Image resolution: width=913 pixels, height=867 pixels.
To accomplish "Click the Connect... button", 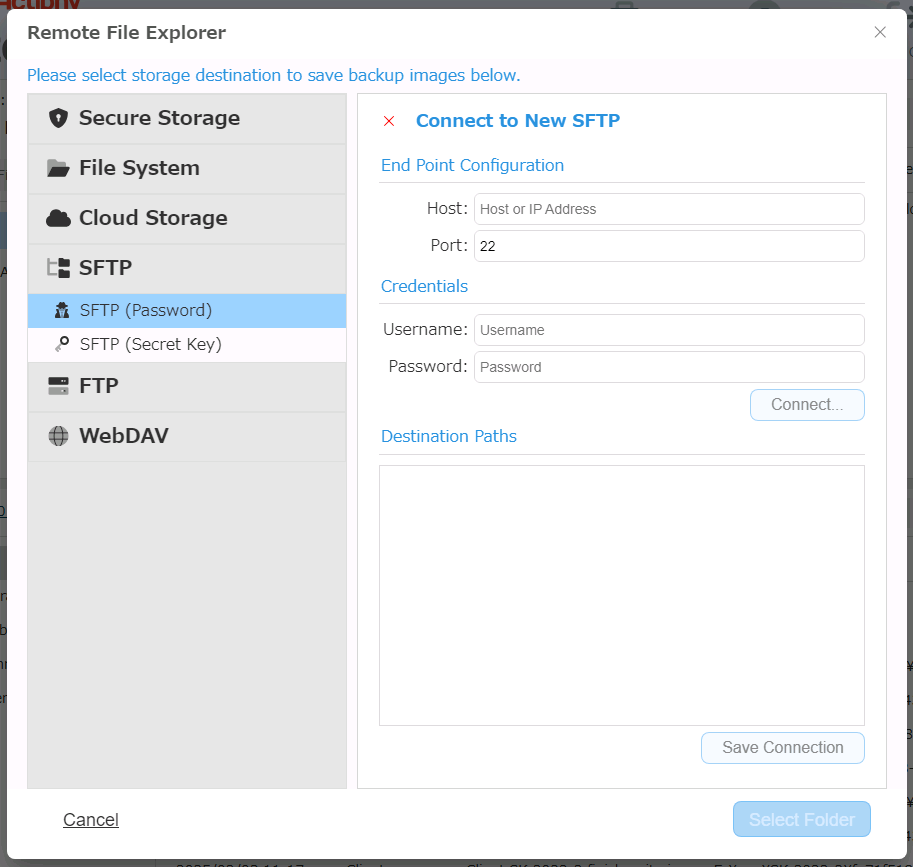I will [x=806, y=405].
